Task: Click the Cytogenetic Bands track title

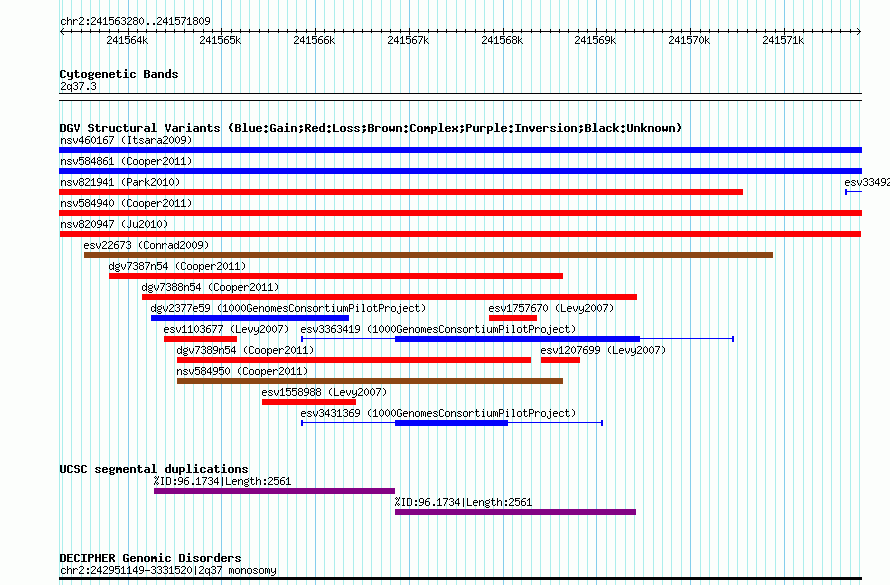Action: (119, 74)
